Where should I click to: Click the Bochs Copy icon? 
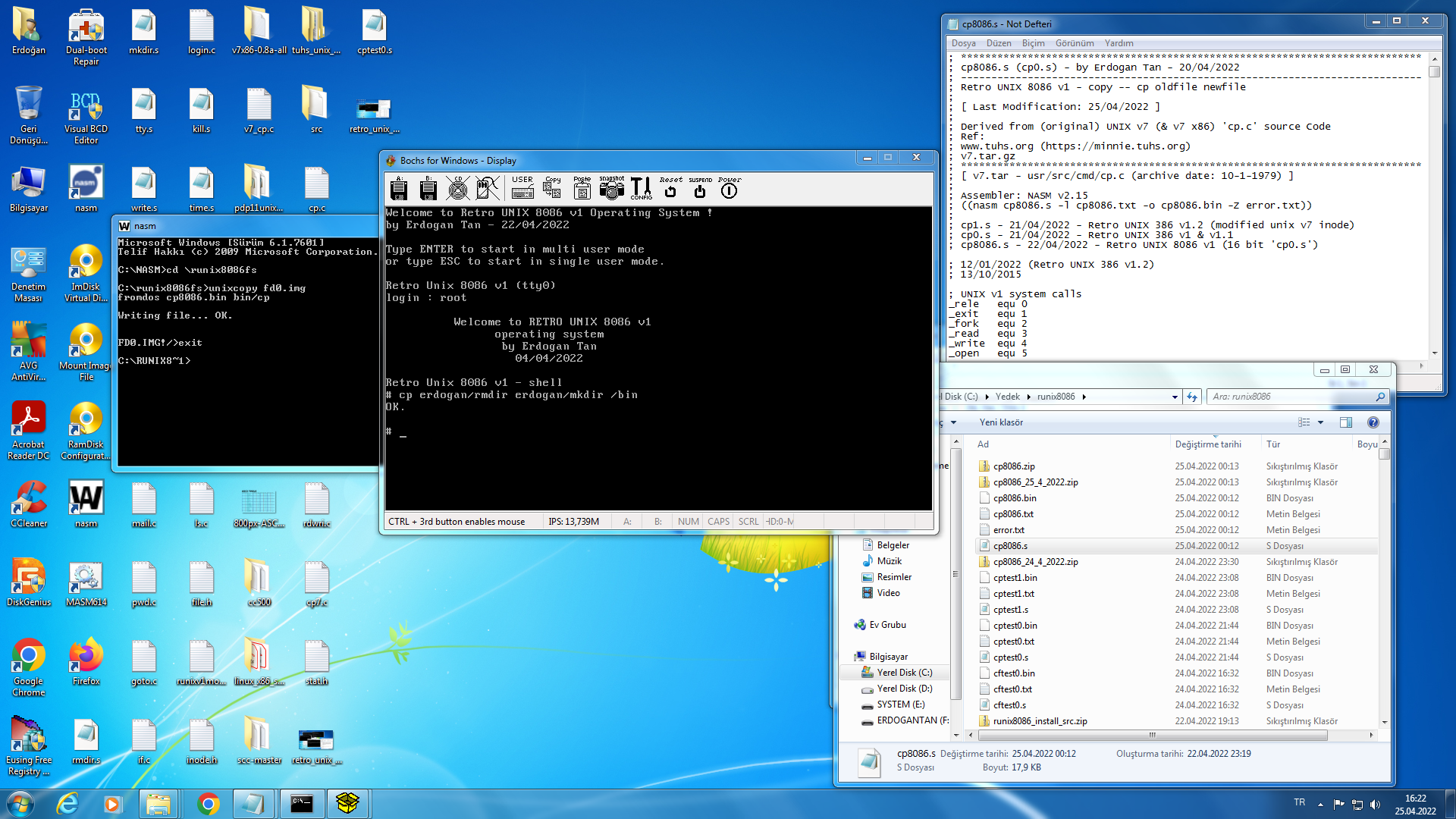pos(553,188)
